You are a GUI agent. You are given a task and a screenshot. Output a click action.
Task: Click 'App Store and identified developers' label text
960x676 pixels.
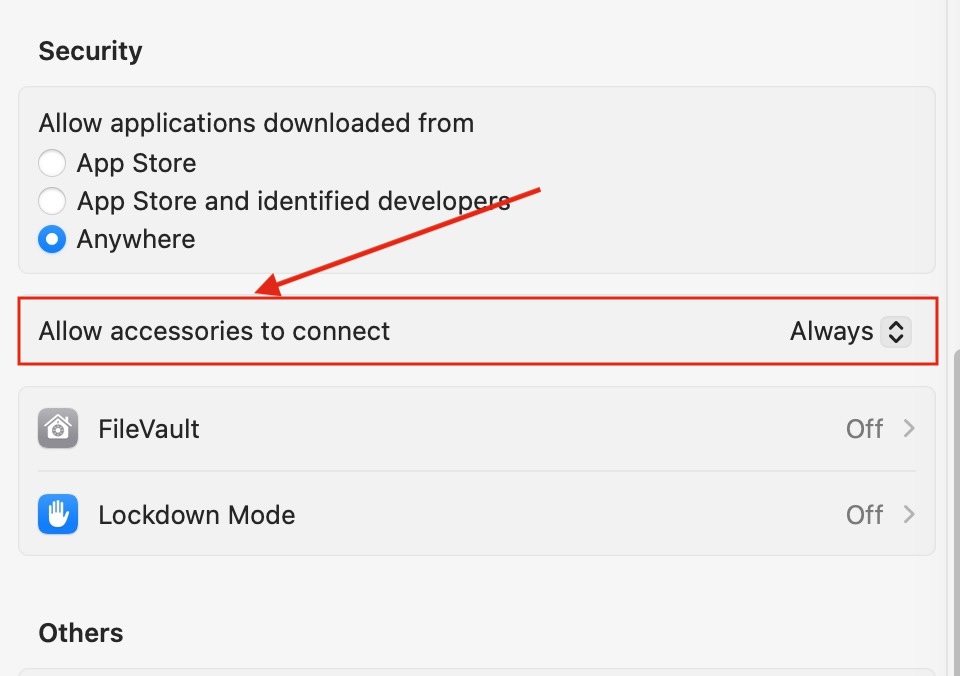[293, 201]
